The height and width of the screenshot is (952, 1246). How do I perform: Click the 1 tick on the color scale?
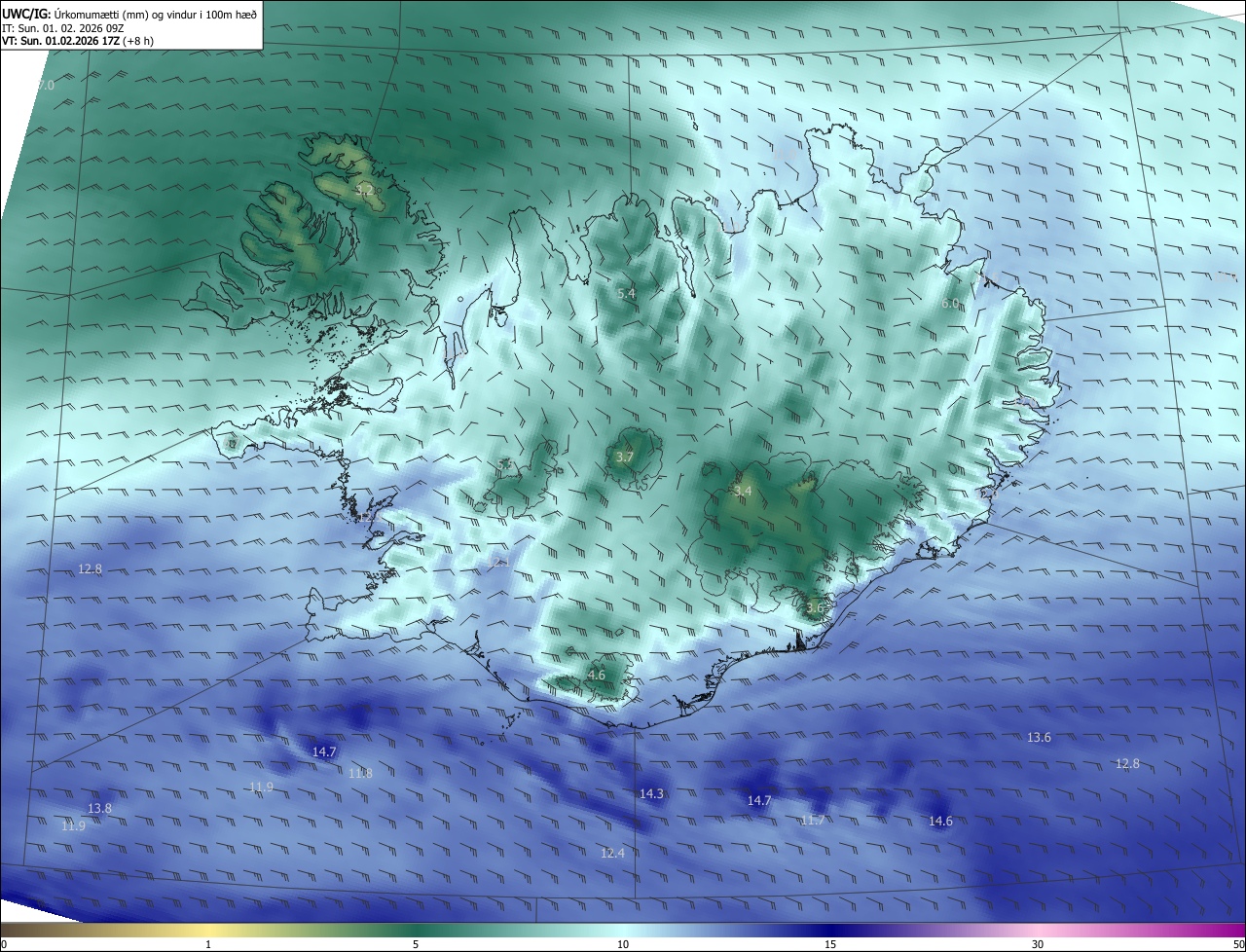pos(208,944)
